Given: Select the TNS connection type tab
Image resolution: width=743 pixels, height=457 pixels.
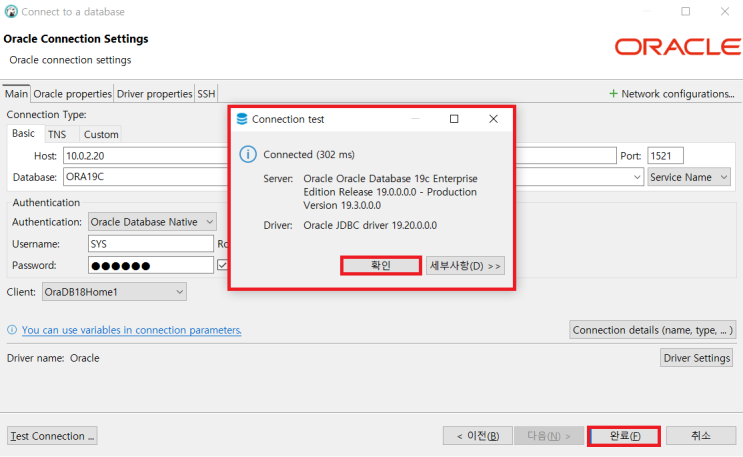Looking at the screenshot, I should coord(57,135).
